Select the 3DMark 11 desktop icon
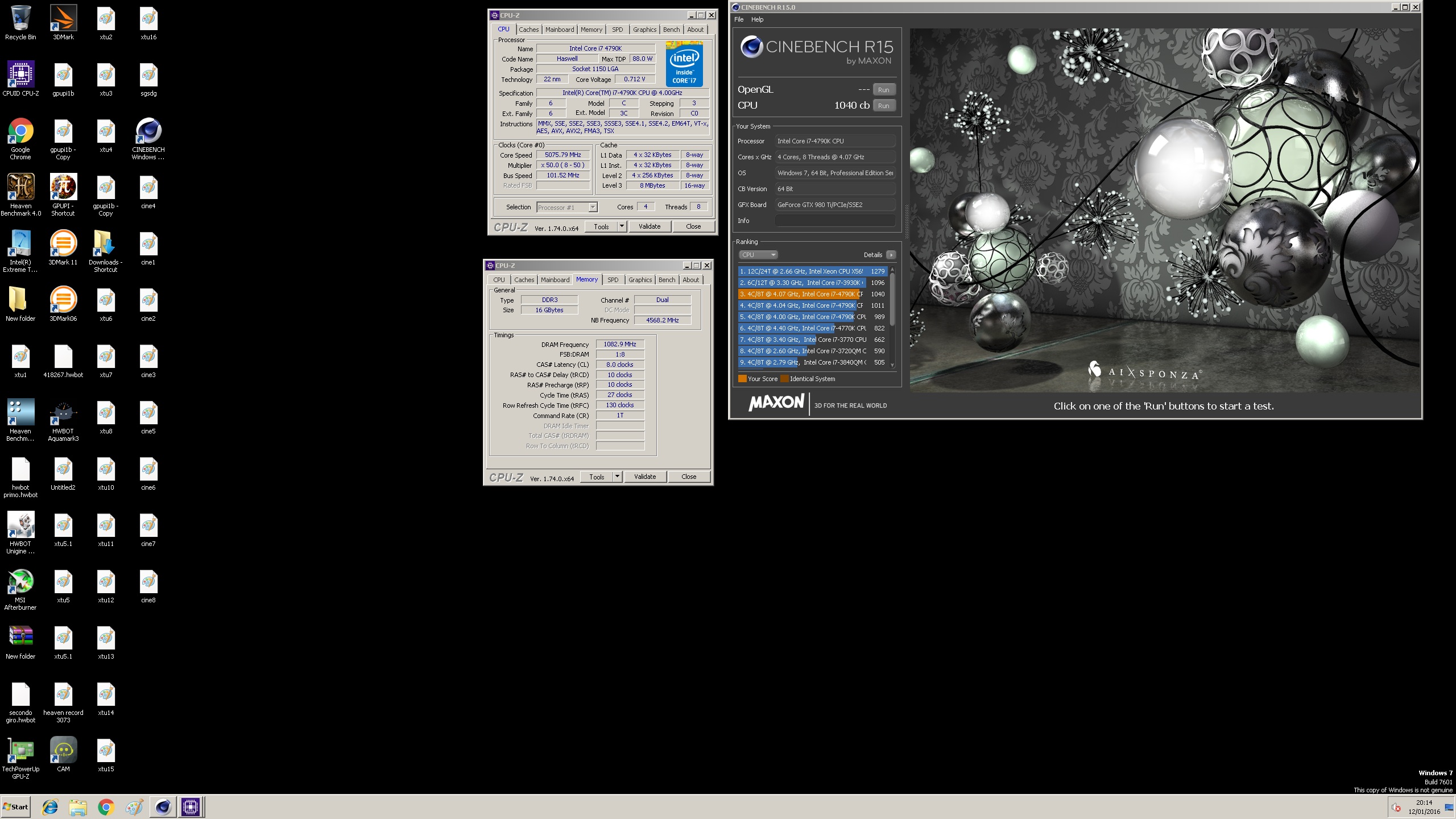Viewport: 1456px width, 819px height. point(63,248)
